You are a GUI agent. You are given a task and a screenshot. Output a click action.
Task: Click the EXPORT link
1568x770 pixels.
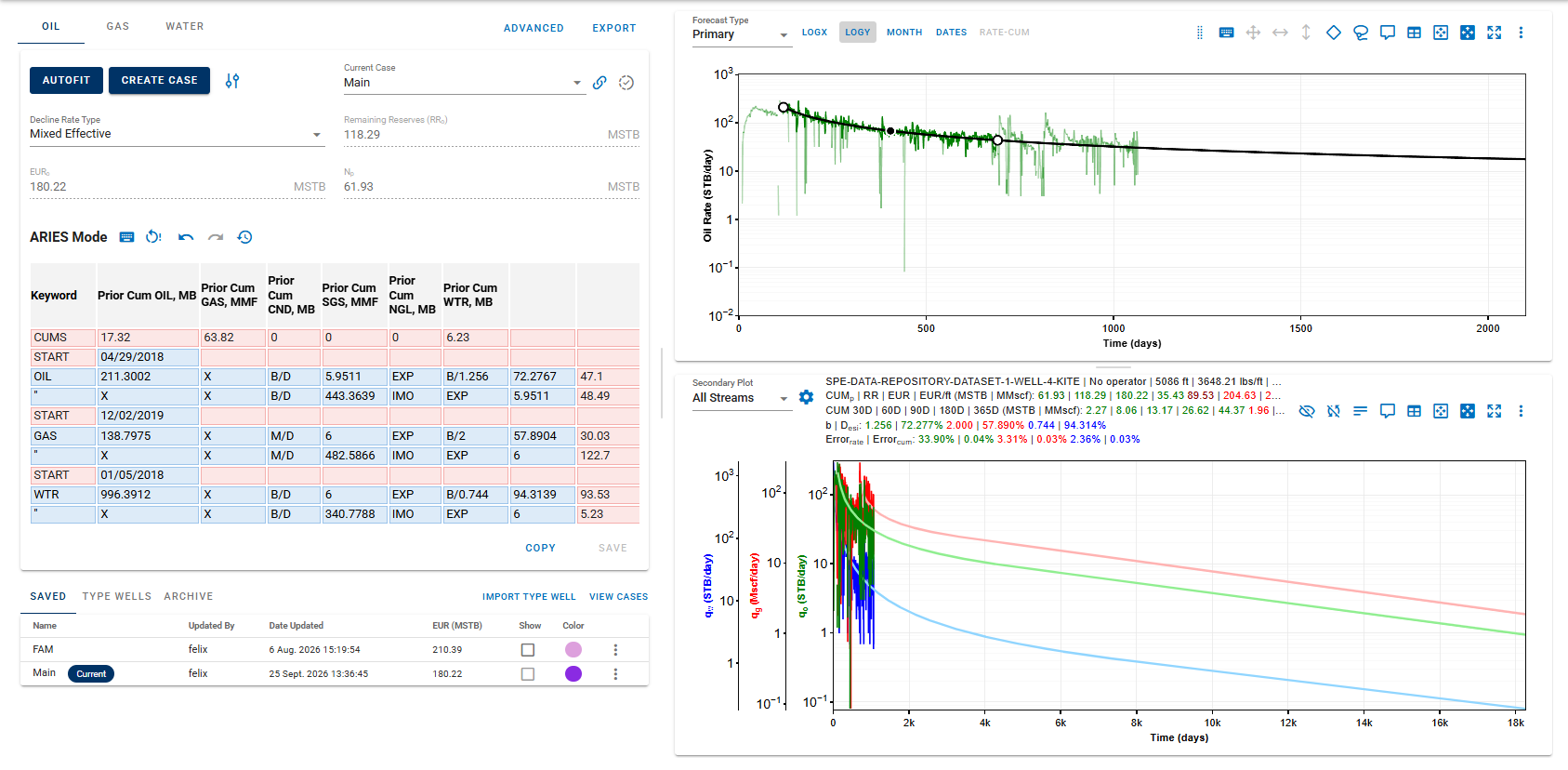click(614, 29)
